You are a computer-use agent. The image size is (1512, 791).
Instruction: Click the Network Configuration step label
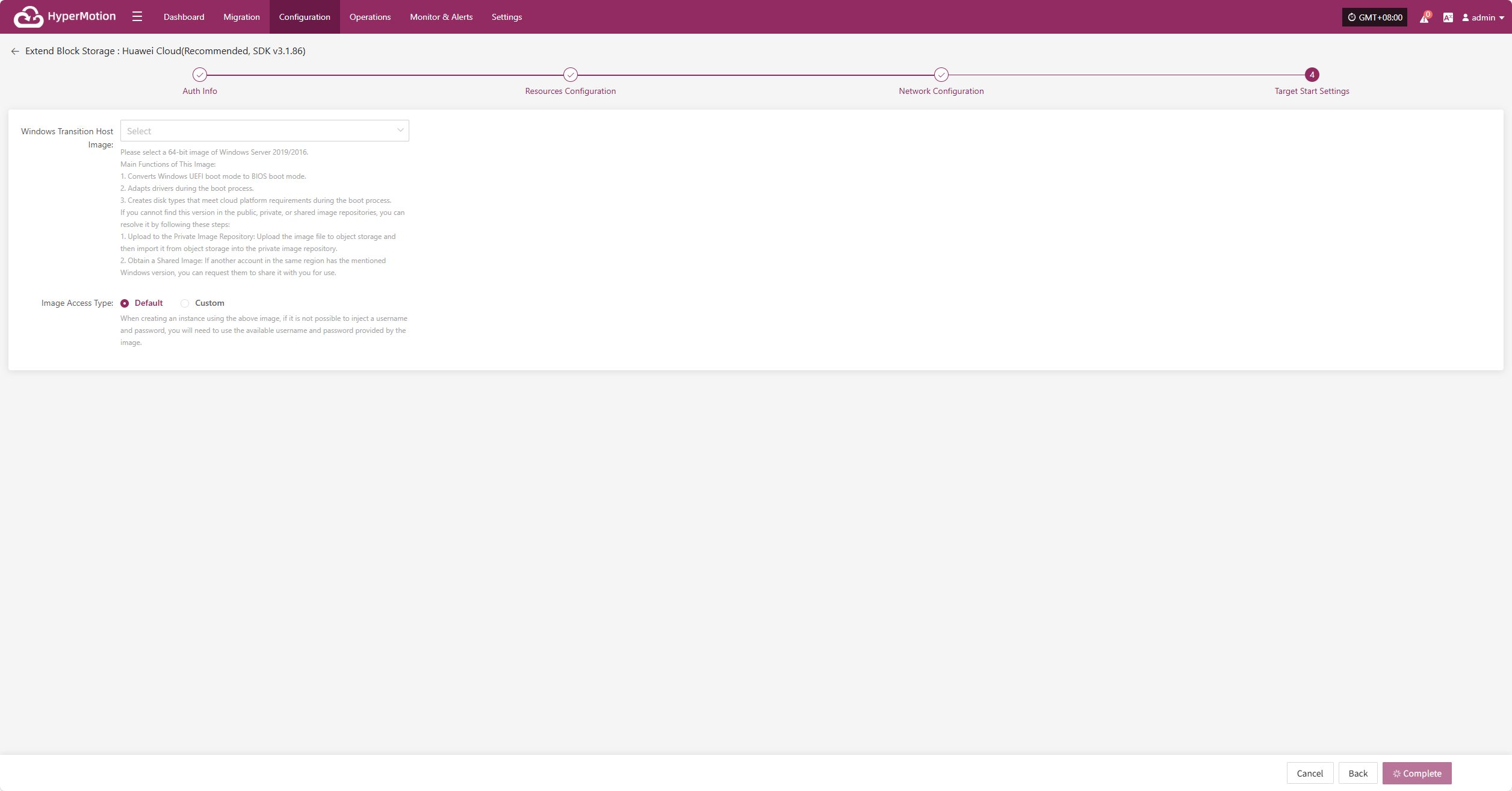(941, 91)
